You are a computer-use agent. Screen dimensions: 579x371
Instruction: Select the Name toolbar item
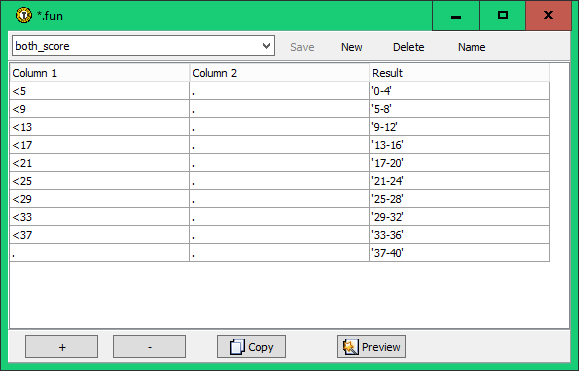click(x=472, y=47)
